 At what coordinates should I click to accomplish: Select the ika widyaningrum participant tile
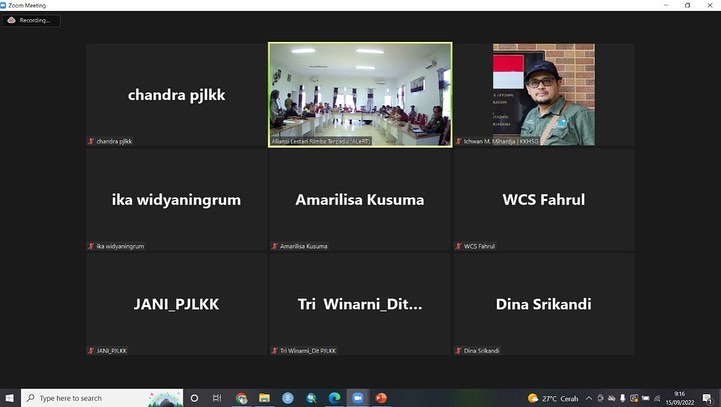[177, 199]
